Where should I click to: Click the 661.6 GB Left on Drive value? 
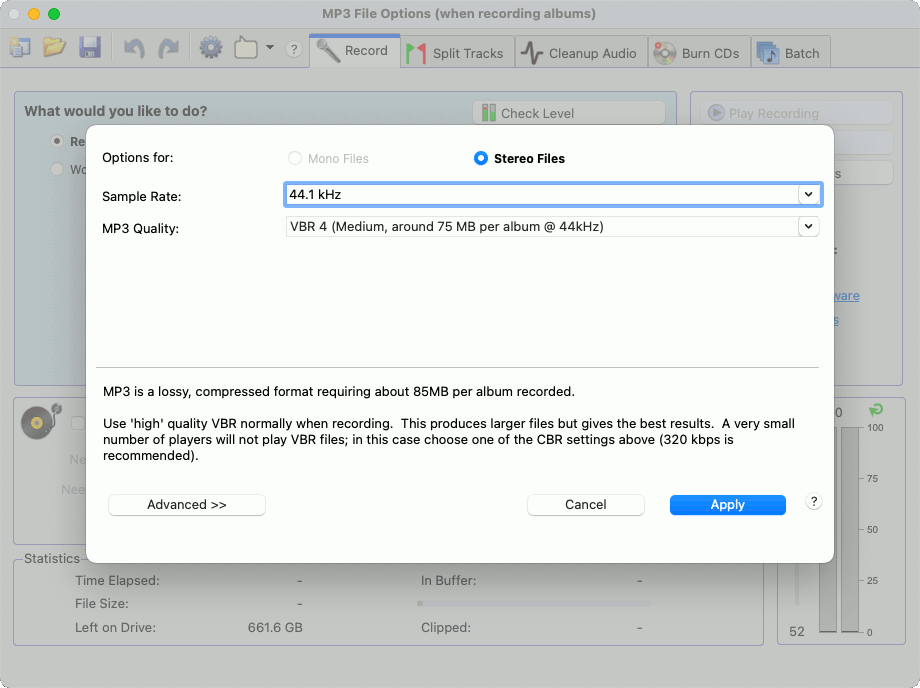(275, 628)
